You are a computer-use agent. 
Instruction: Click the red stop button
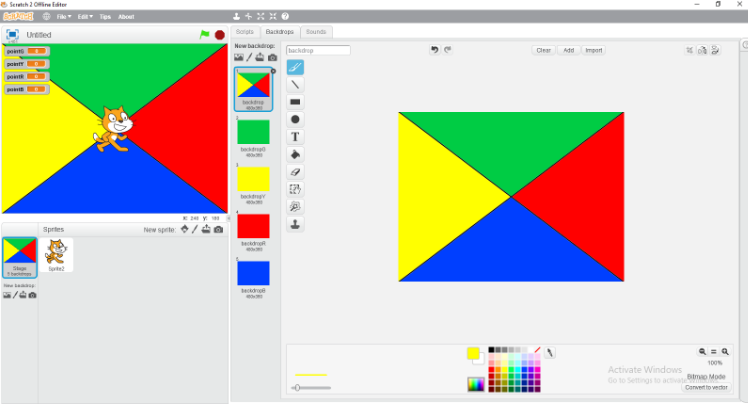coord(219,35)
